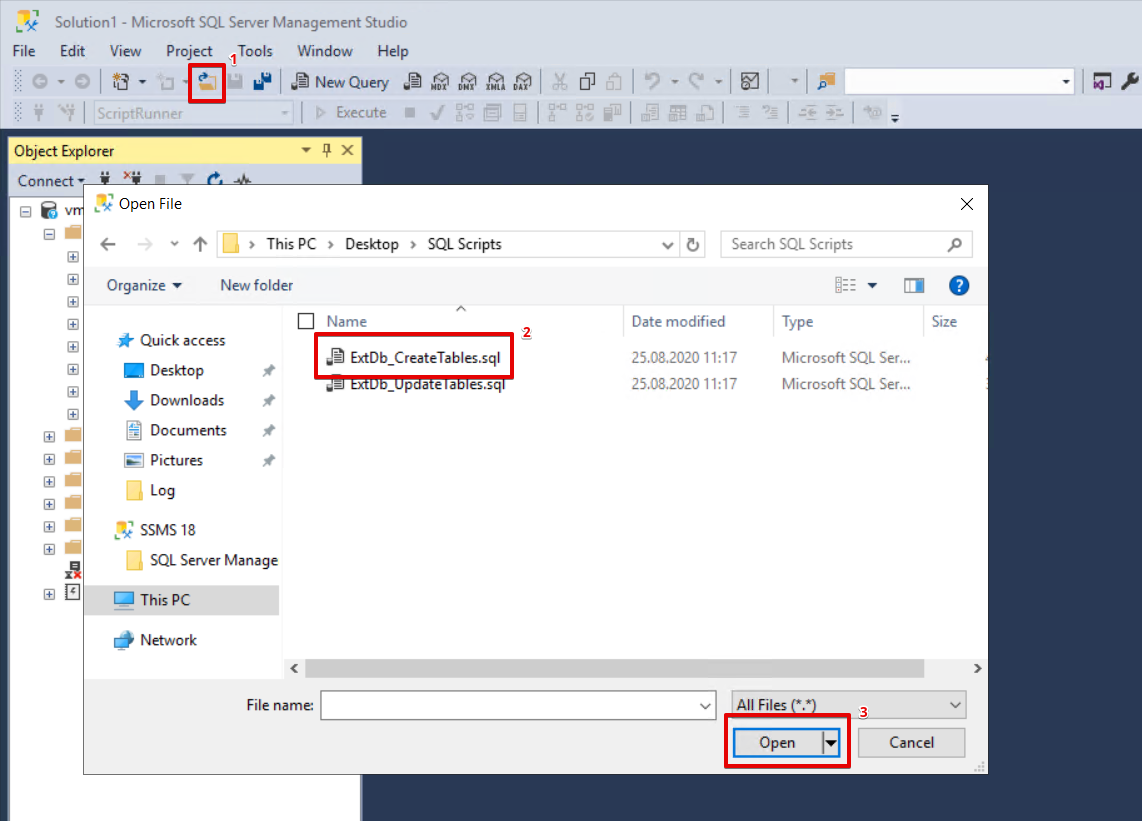Open the Organize dropdown

[x=144, y=286]
